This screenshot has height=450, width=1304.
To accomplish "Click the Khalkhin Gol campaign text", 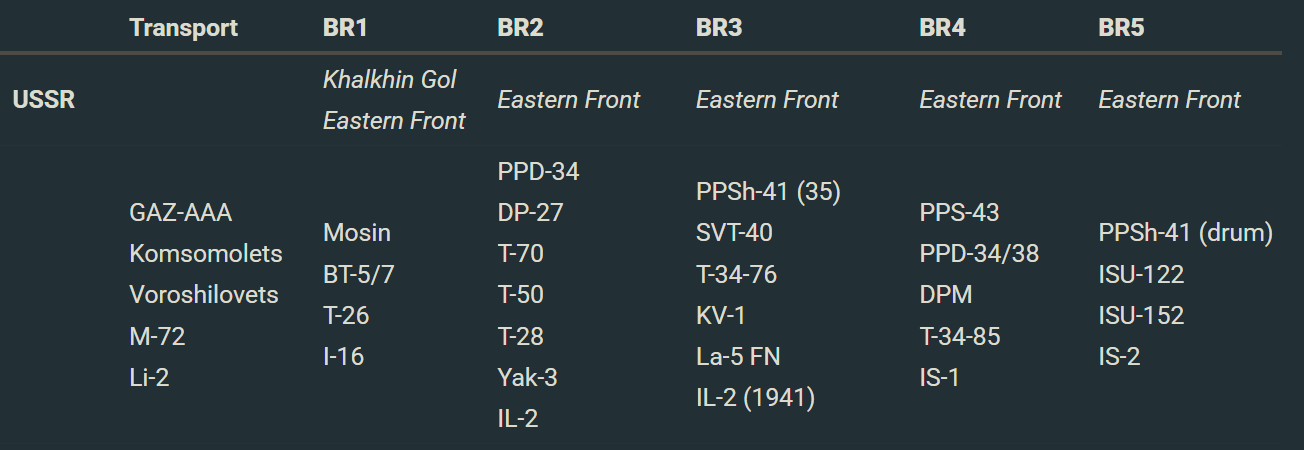I will pos(389,80).
